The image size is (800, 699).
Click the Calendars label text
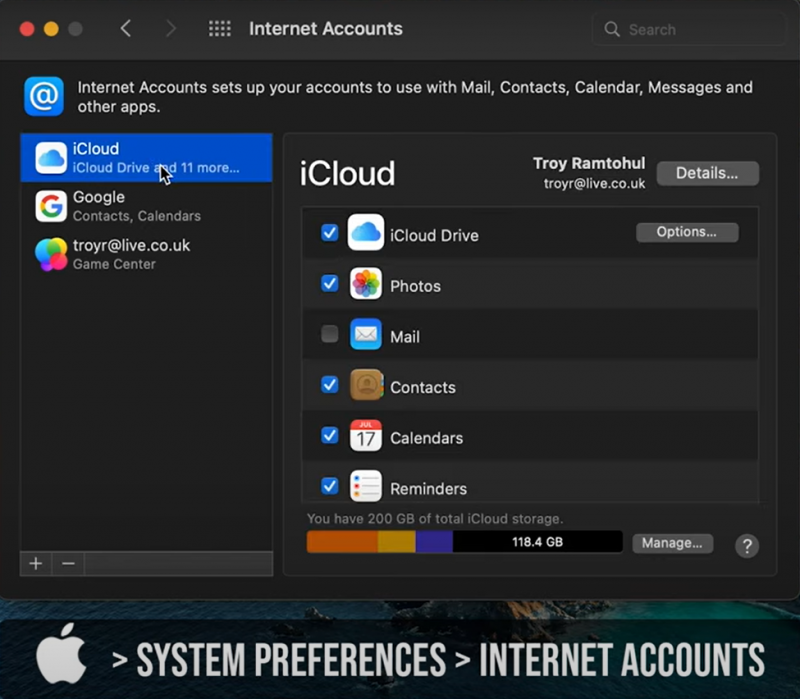pyautogui.click(x=427, y=438)
